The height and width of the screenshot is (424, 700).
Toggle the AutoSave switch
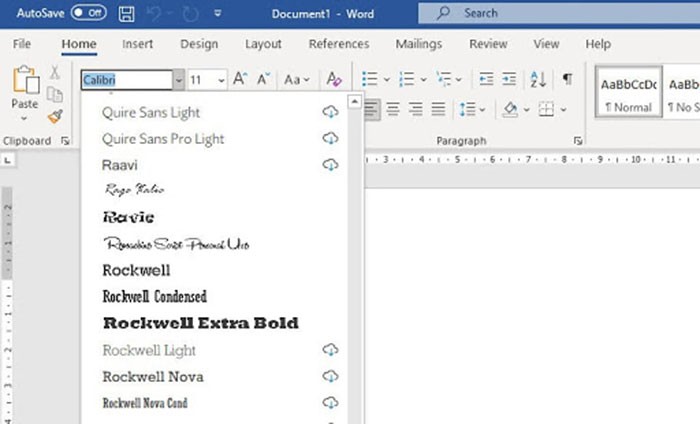88,12
